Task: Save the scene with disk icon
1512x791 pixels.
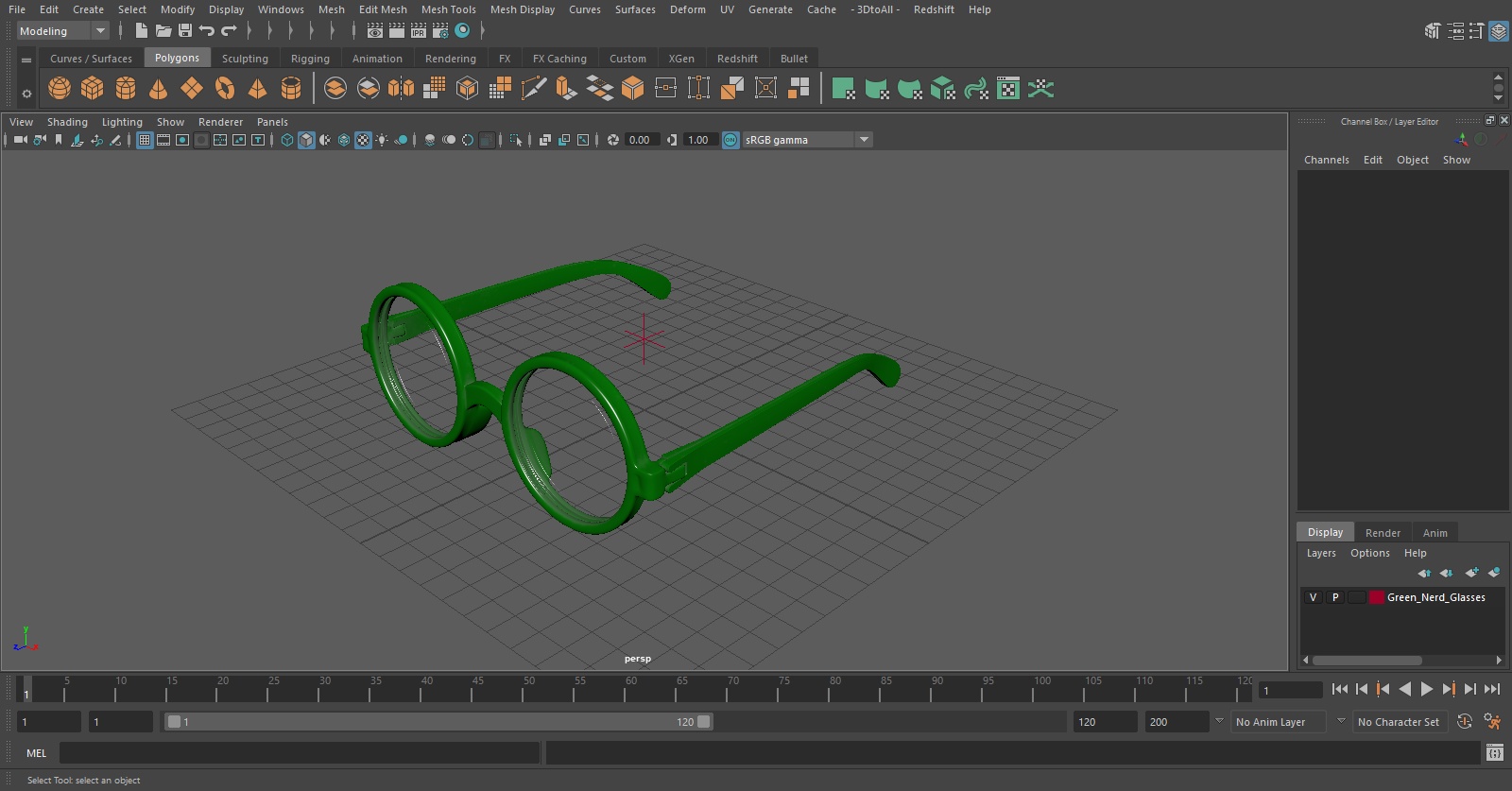Action: [x=185, y=30]
